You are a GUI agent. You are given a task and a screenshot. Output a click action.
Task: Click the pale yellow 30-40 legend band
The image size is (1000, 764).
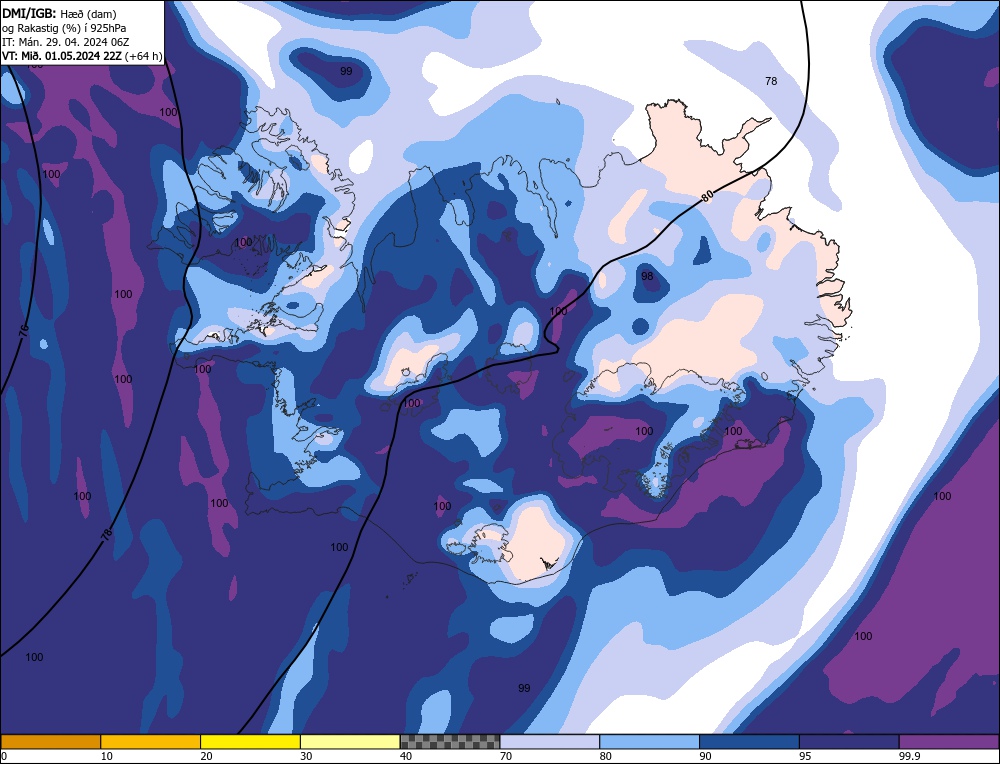point(350,741)
